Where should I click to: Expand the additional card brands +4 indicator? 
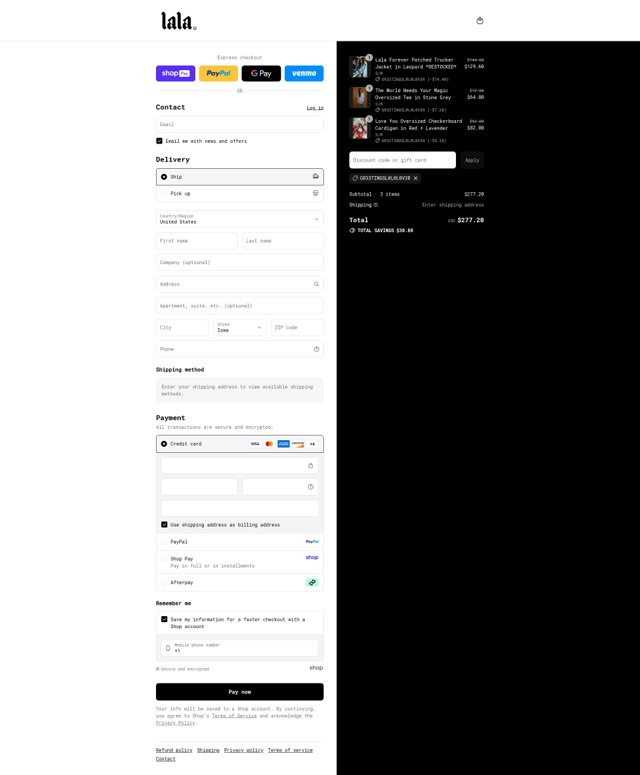point(312,444)
